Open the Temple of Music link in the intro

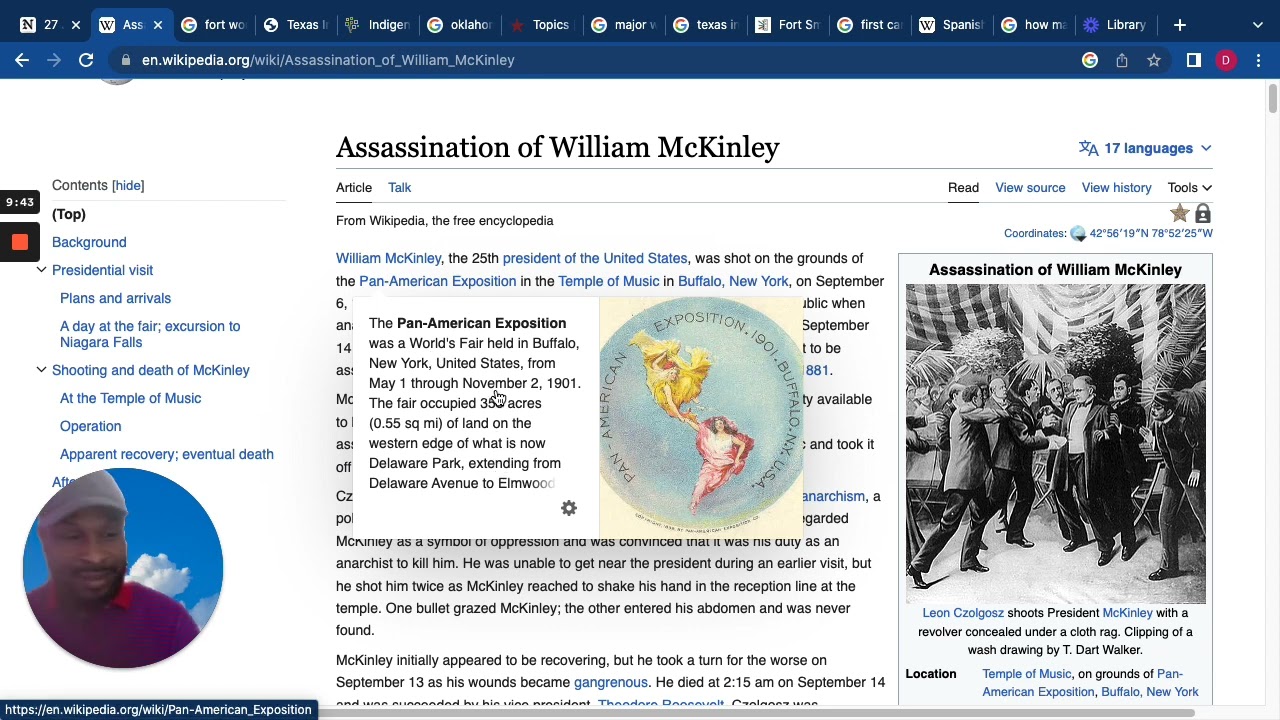pyautogui.click(x=608, y=281)
